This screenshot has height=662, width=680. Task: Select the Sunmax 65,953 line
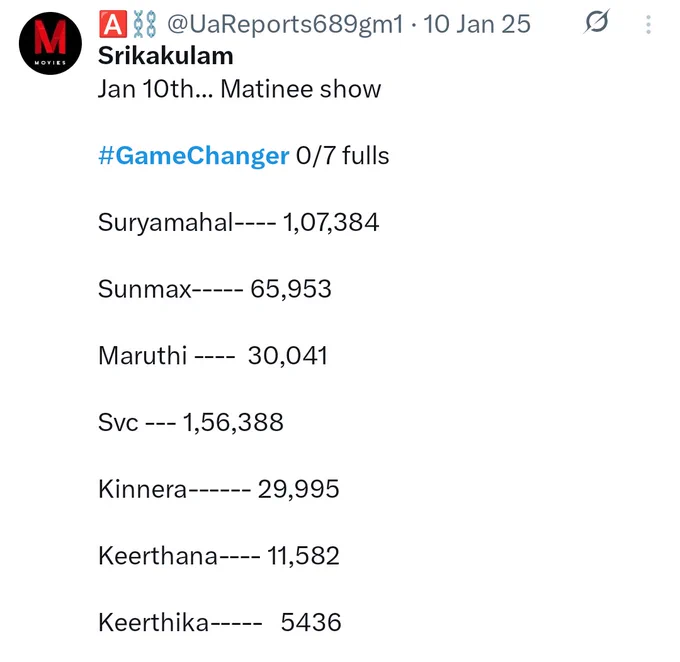point(215,289)
